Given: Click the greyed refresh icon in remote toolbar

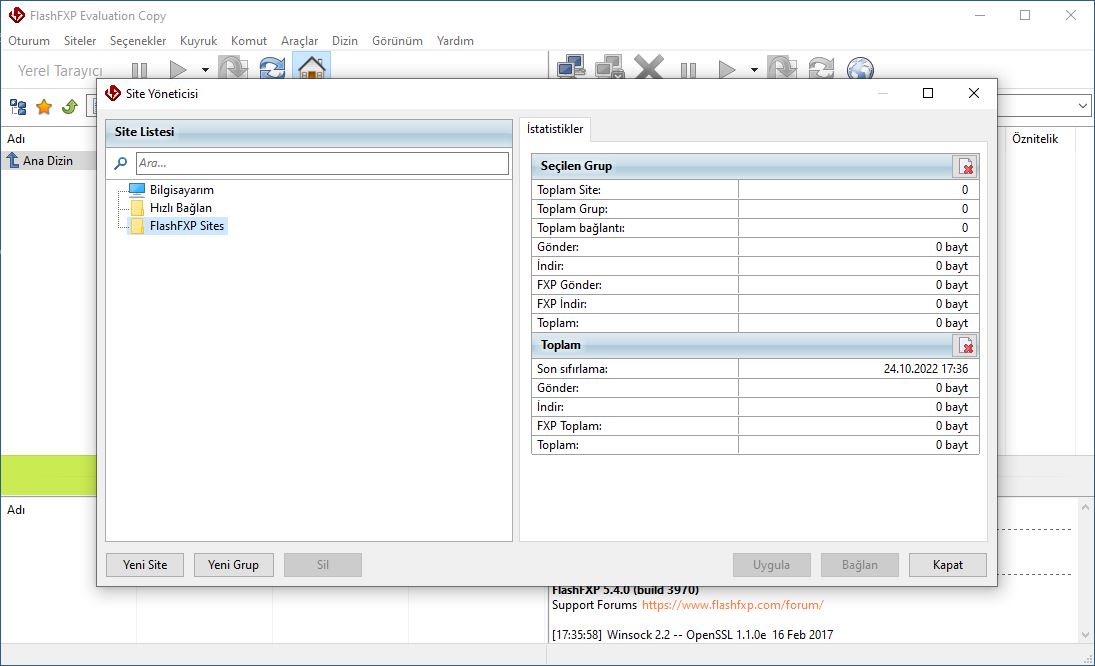Looking at the screenshot, I should [821, 68].
